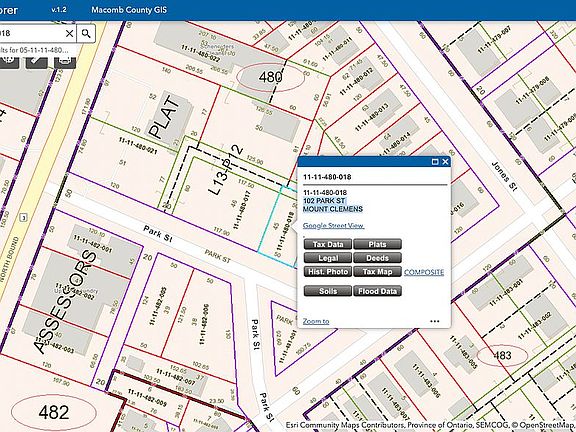Maximize the parcel popup window

(435, 162)
